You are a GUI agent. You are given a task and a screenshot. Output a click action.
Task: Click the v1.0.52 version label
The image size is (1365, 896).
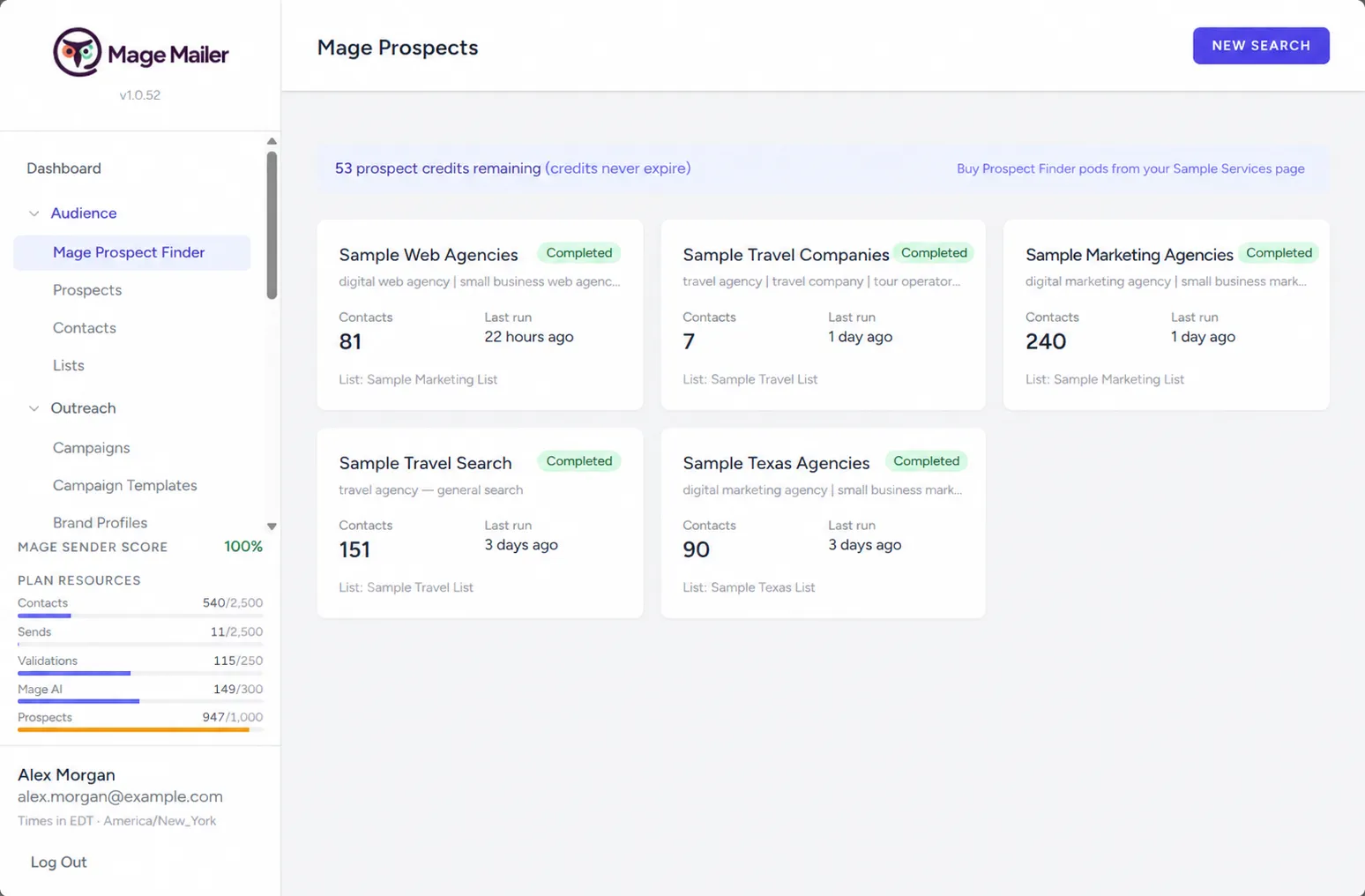coord(140,95)
